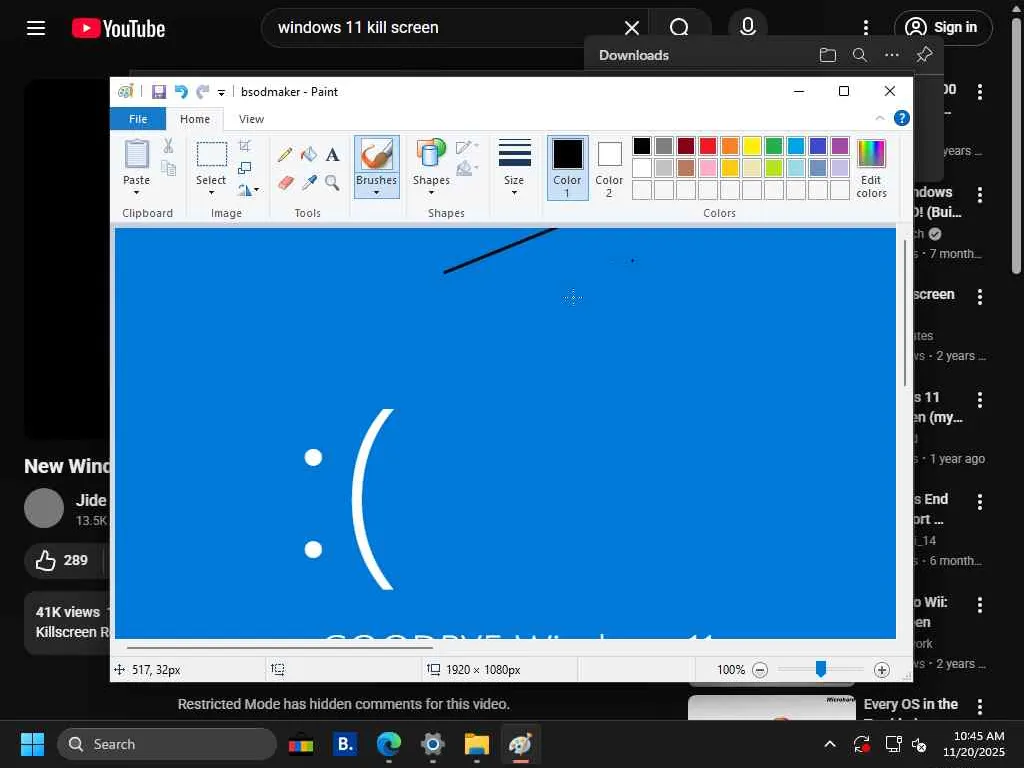Click the taskbar Search box

[x=167, y=744]
